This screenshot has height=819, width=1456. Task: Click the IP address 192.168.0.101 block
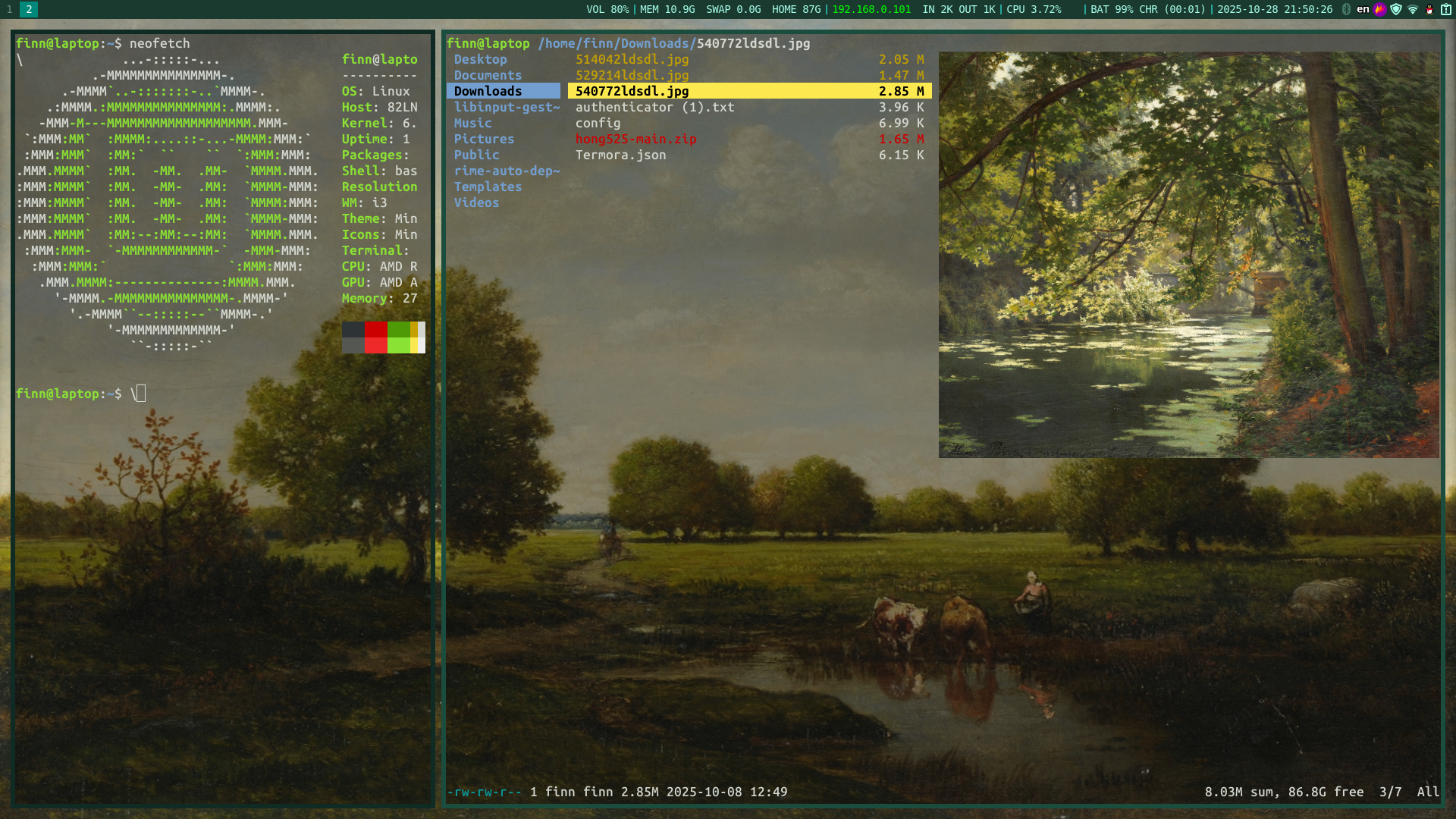coord(871,9)
